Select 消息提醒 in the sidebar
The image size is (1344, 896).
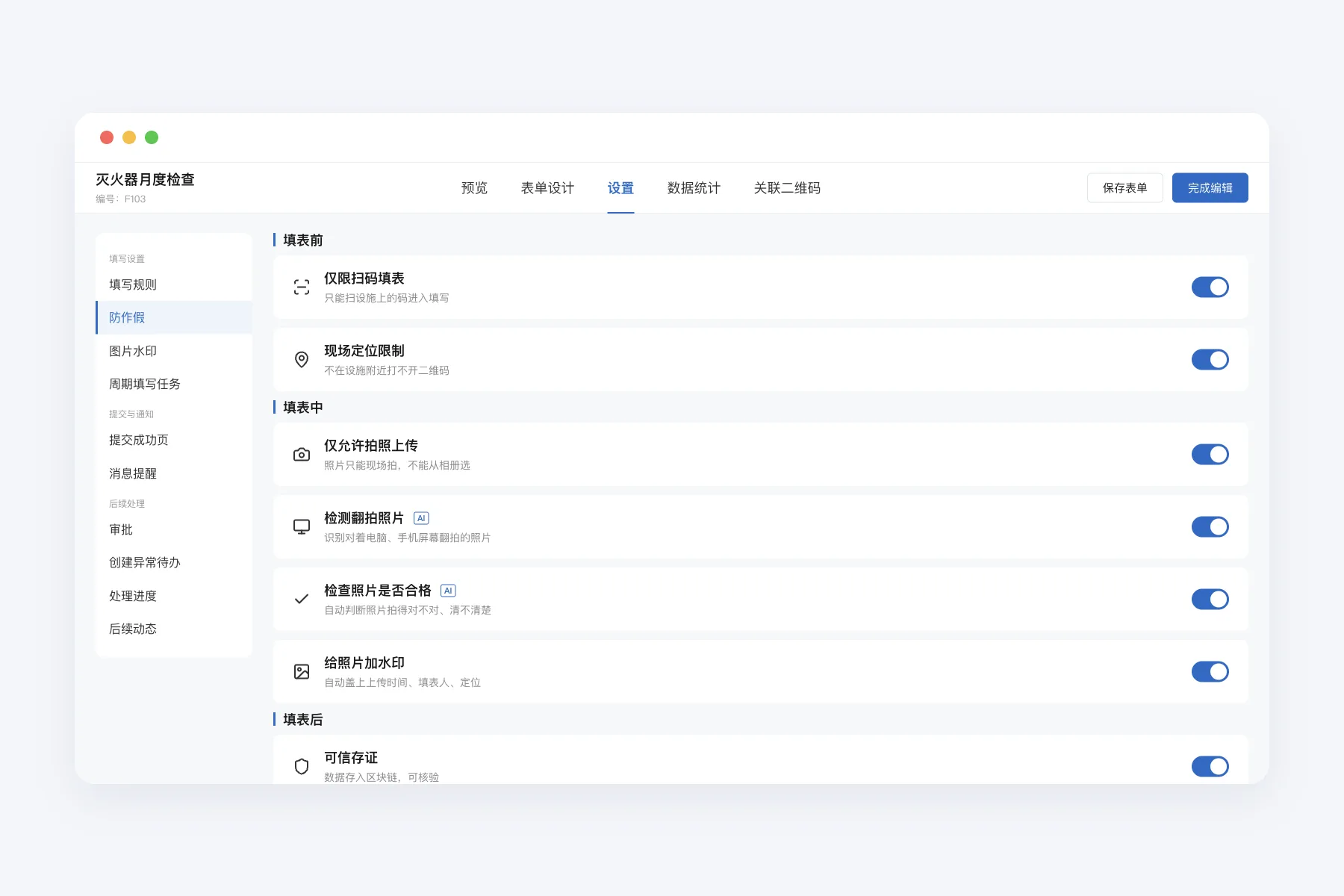(x=174, y=473)
